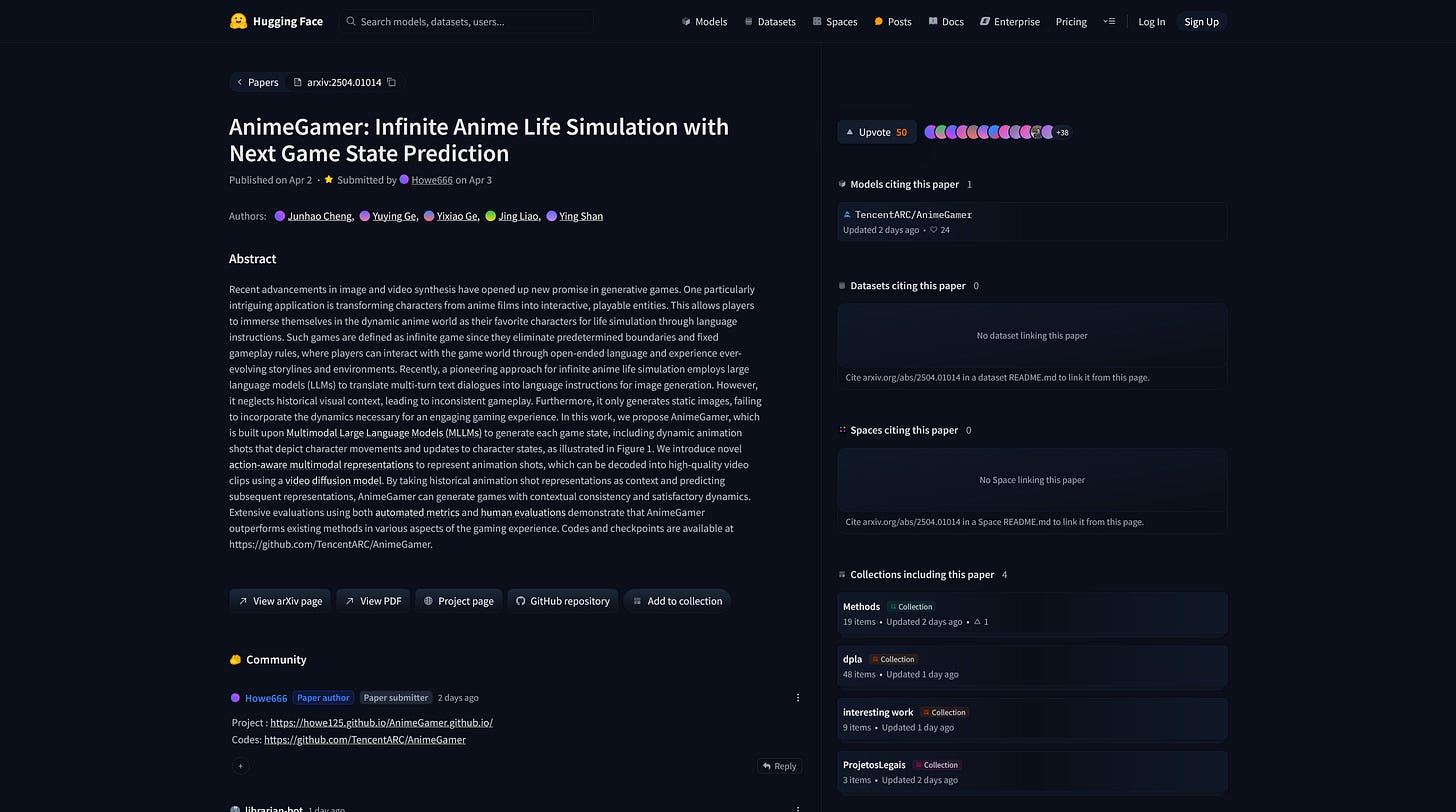Screen dimensions: 1456x812
Task: Open the ProjetosLegais collection
Action: point(1032,772)
